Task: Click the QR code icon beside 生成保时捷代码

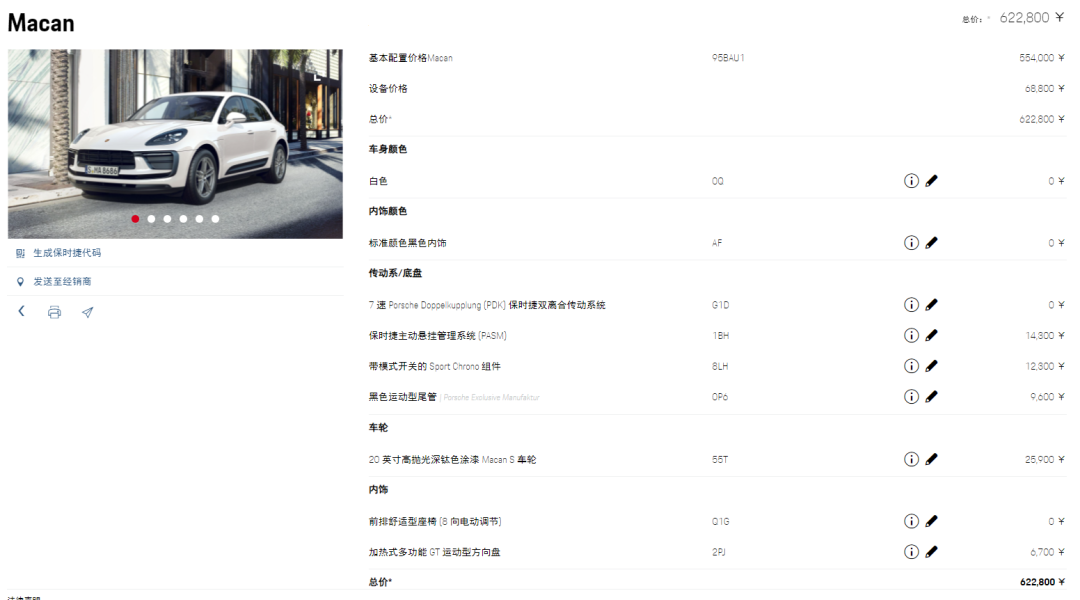Action: pyautogui.click(x=20, y=254)
